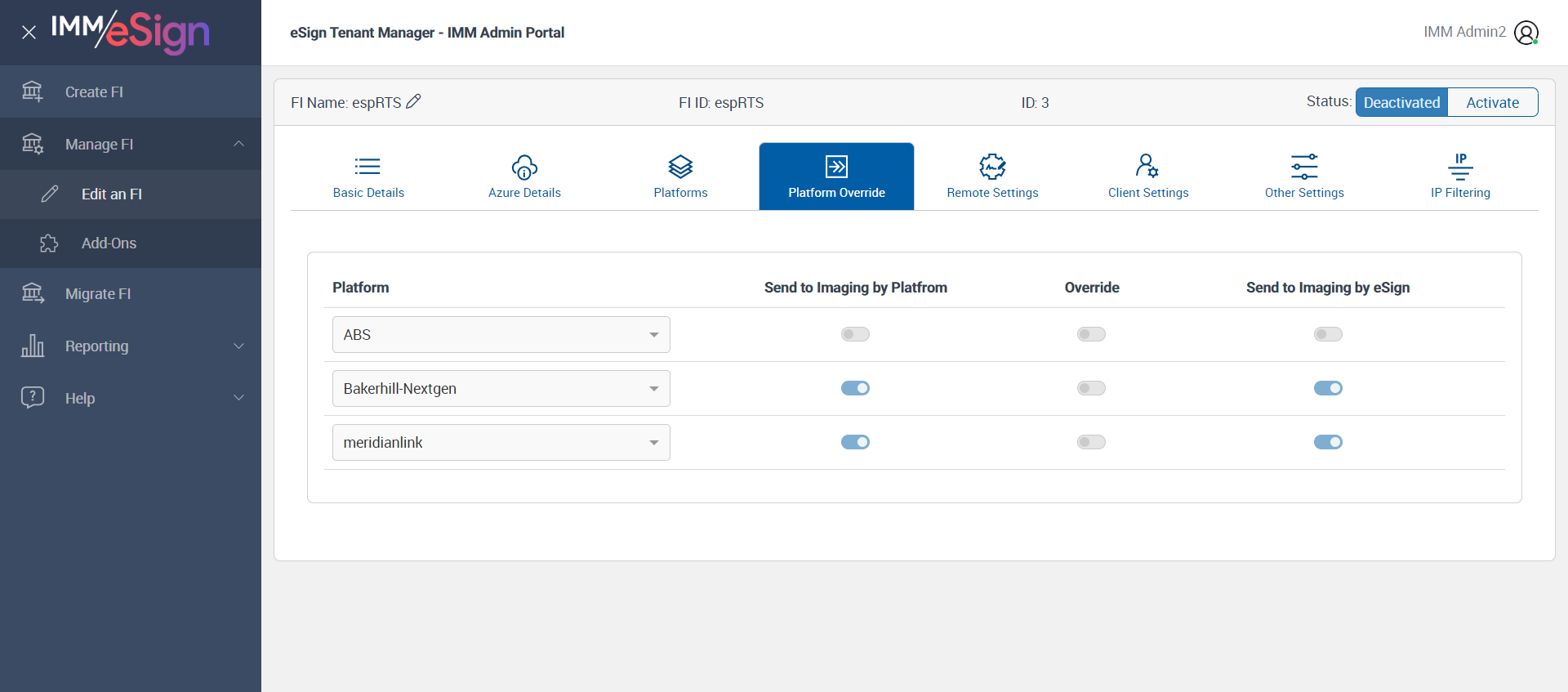Expand the meridianlink platform dropdown
1568x692 pixels.
click(x=501, y=443)
